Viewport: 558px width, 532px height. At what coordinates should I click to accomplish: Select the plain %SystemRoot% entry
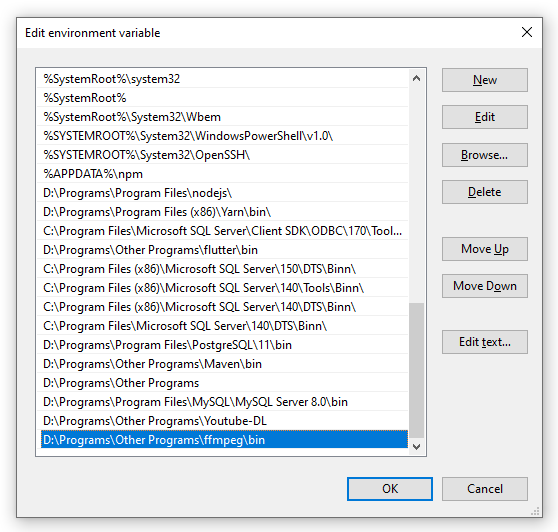(x=223, y=98)
